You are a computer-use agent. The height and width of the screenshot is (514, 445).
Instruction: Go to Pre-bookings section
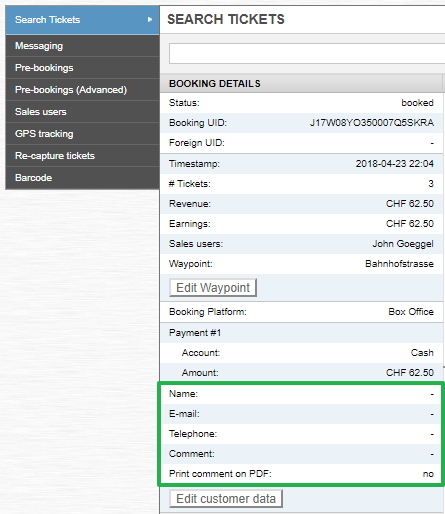click(x=82, y=68)
